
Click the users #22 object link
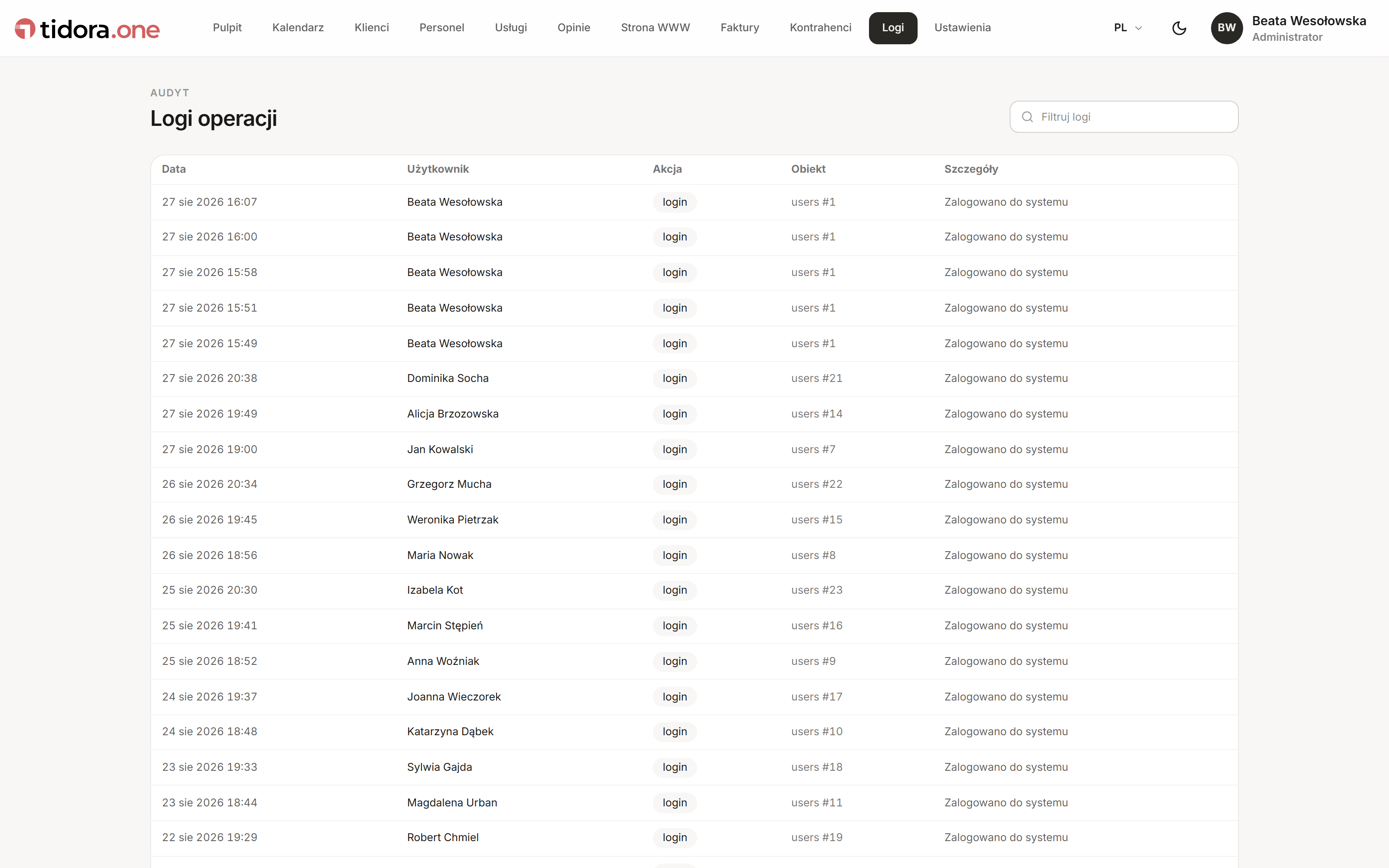(817, 484)
